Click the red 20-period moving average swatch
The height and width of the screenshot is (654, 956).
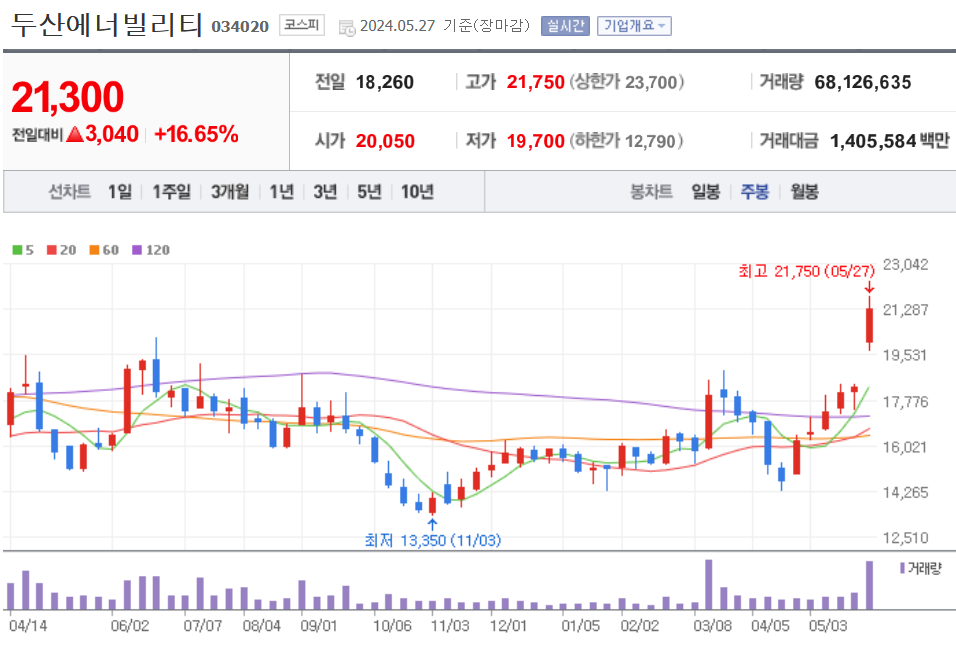(52, 250)
